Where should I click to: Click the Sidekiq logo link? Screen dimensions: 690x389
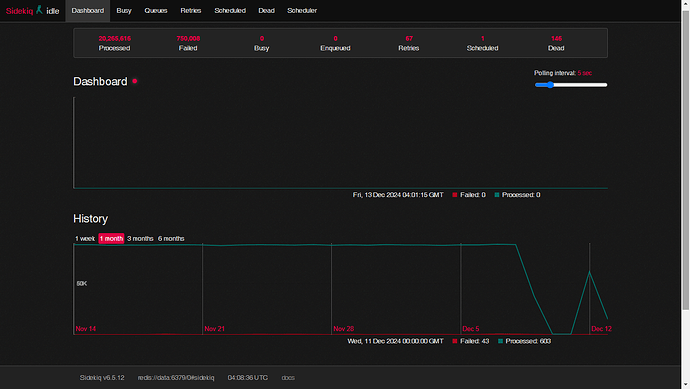click(19, 11)
